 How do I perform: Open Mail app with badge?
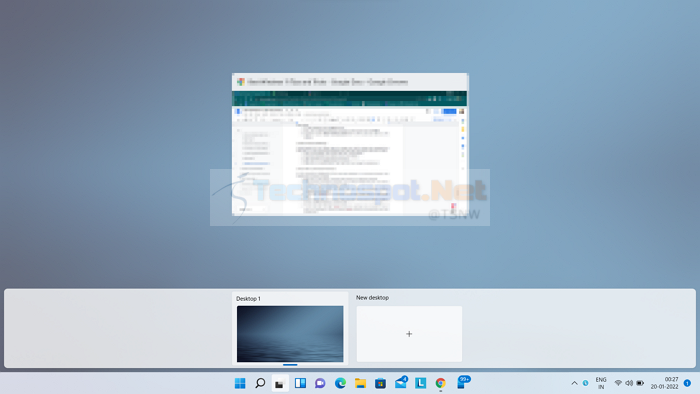pos(401,382)
